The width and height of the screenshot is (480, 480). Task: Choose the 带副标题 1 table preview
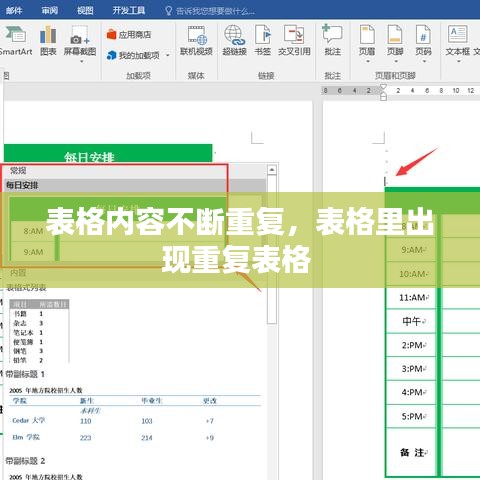click(135, 416)
